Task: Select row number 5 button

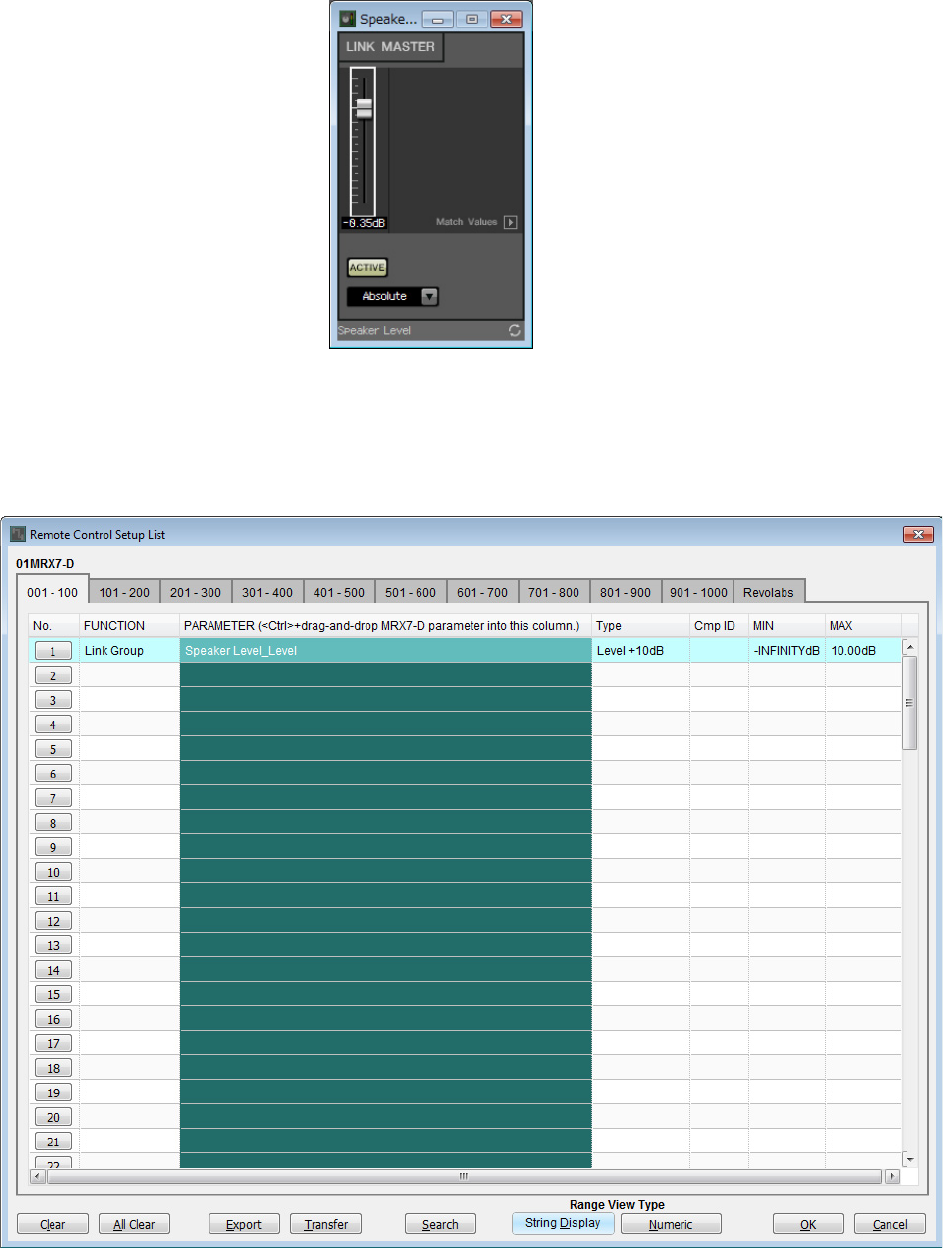Action: tap(53, 749)
